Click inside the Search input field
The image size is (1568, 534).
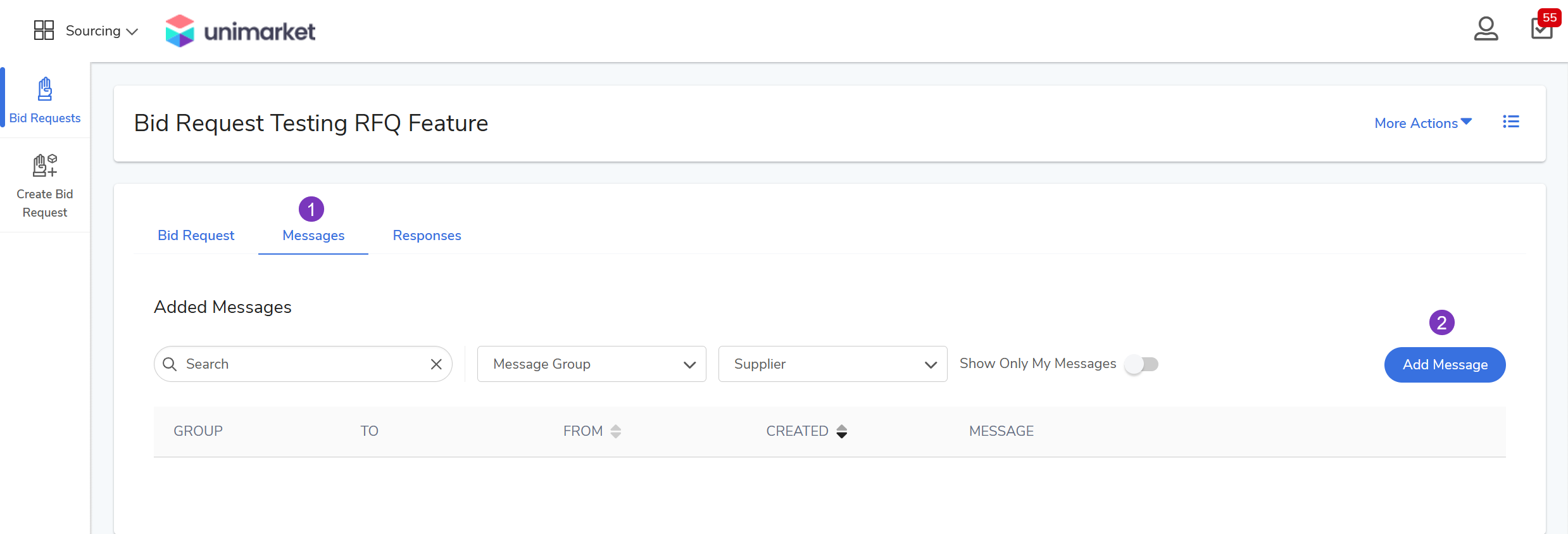click(304, 364)
